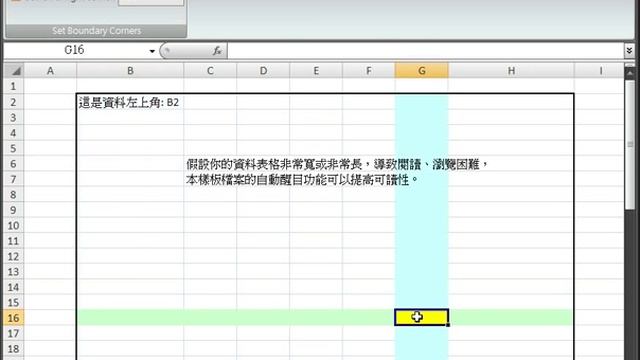This screenshot has height=360, width=640.
Task: Click the Select All corner triangle
Action: (x=14, y=71)
